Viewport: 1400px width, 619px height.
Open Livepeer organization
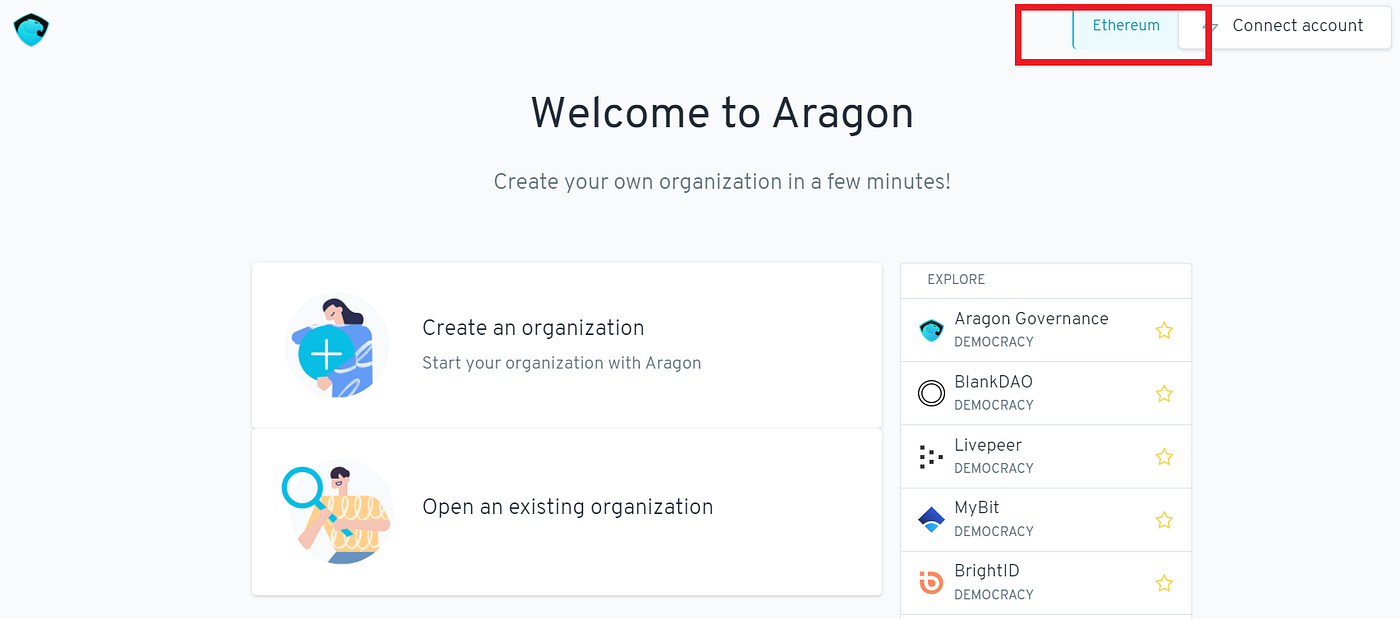tap(1046, 456)
